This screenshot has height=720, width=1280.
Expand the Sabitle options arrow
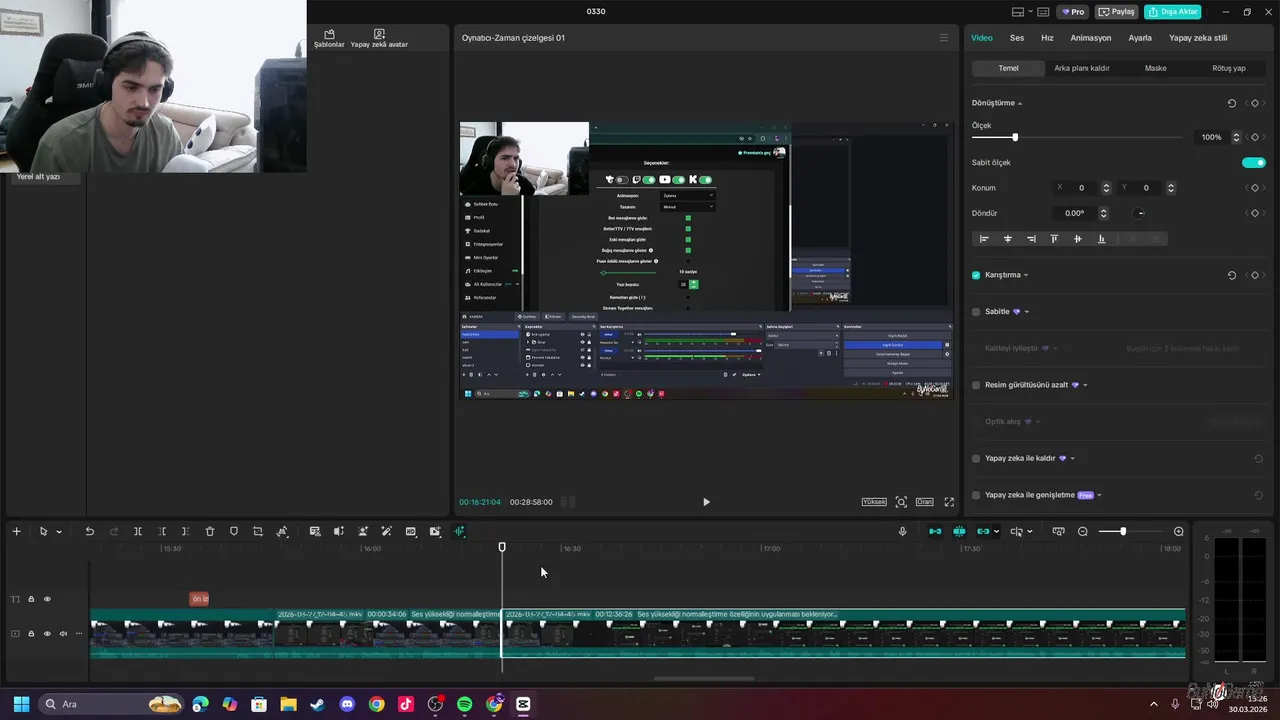click(x=1027, y=312)
